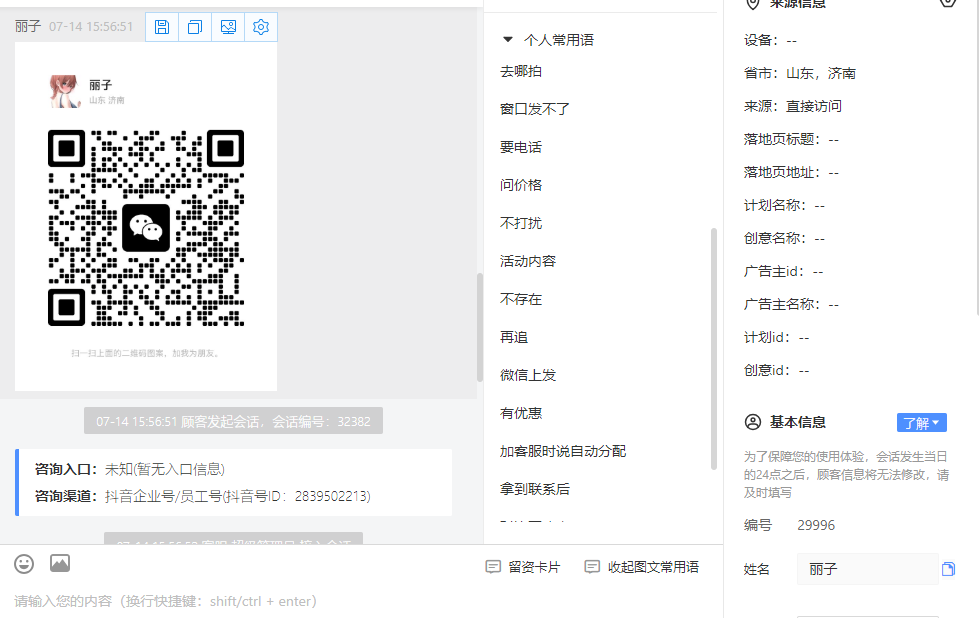Open the emoji picker smiley icon
This screenshot has height=618, width=979.
(x=24, y=564)
